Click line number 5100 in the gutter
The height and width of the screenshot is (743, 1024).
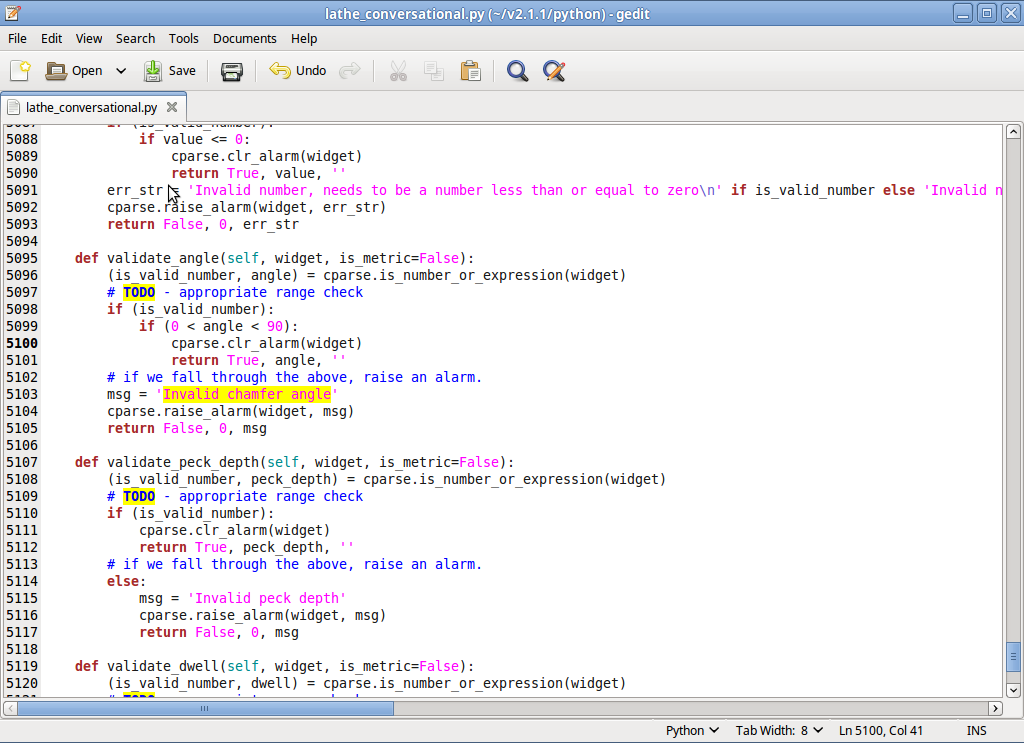pos(22,343)
